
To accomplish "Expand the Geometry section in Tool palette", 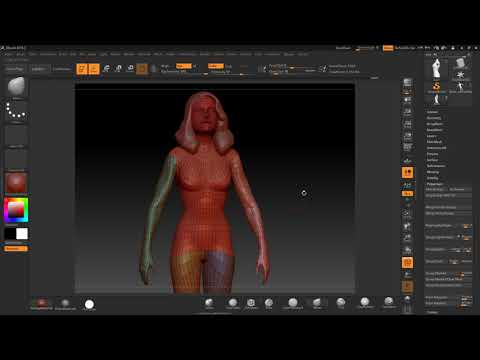I will (x=434, y=118).
